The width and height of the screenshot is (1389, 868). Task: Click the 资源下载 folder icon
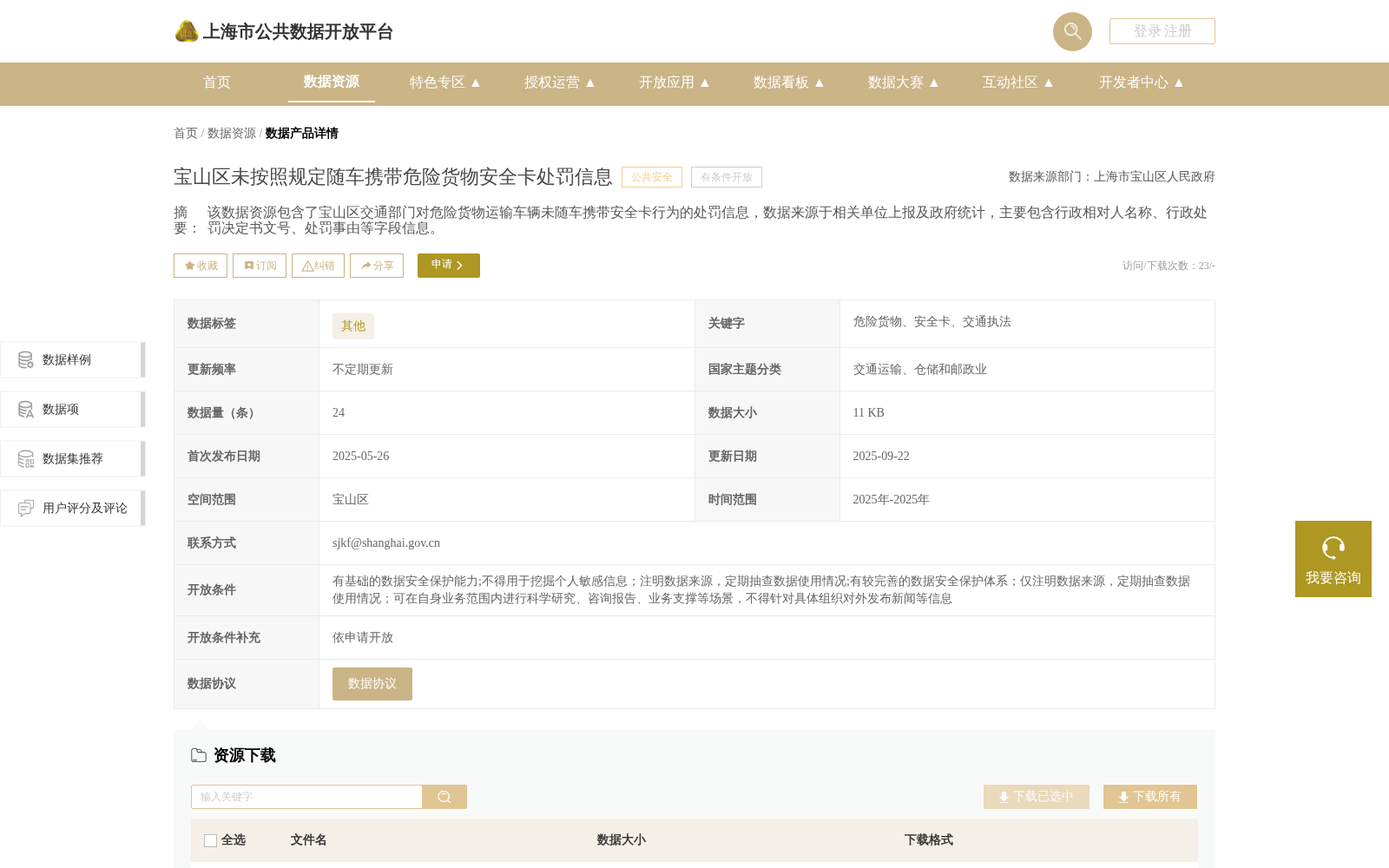click(199, 755)
